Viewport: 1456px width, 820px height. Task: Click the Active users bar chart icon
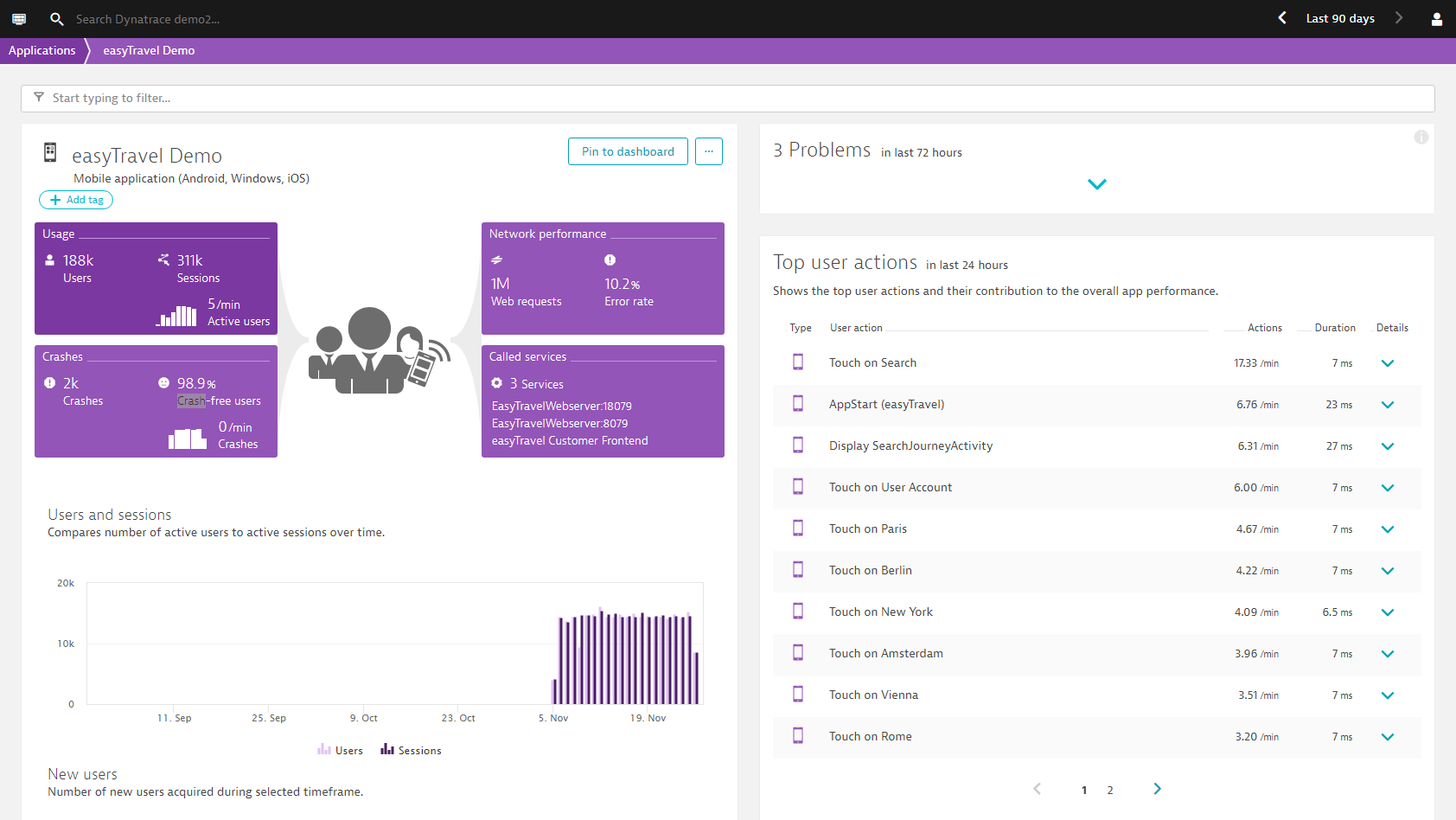pos(176,315)
